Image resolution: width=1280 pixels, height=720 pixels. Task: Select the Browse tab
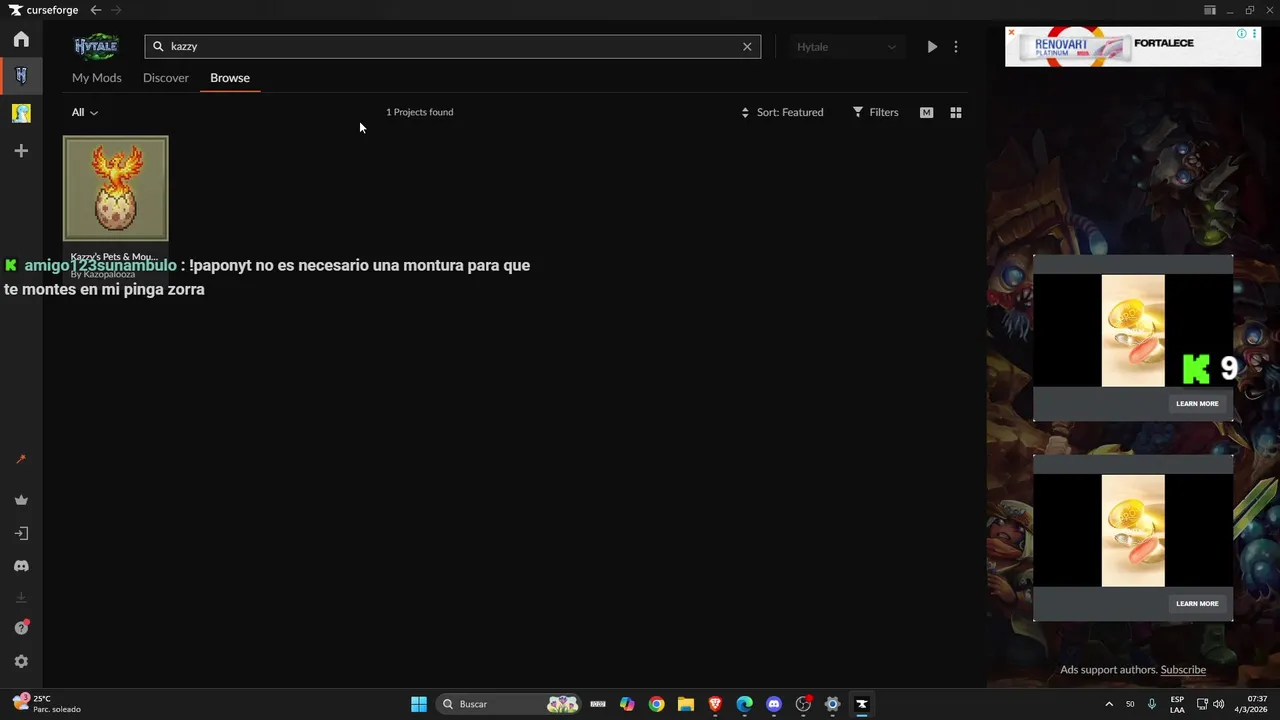click(x=230, y=78)
